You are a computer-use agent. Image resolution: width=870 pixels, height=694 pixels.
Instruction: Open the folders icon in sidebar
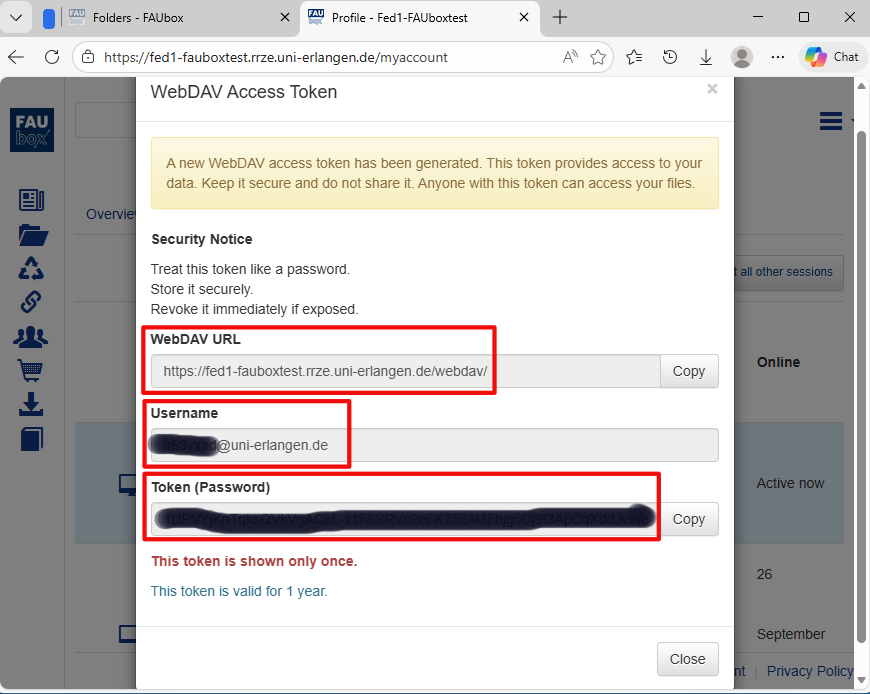[x=32, y=235]
